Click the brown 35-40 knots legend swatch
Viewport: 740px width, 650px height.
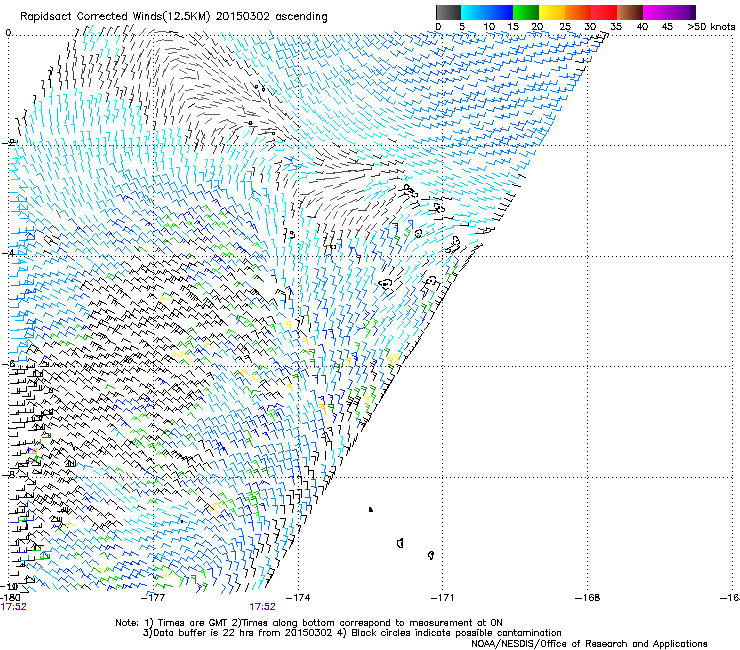(x=630, y=12)
